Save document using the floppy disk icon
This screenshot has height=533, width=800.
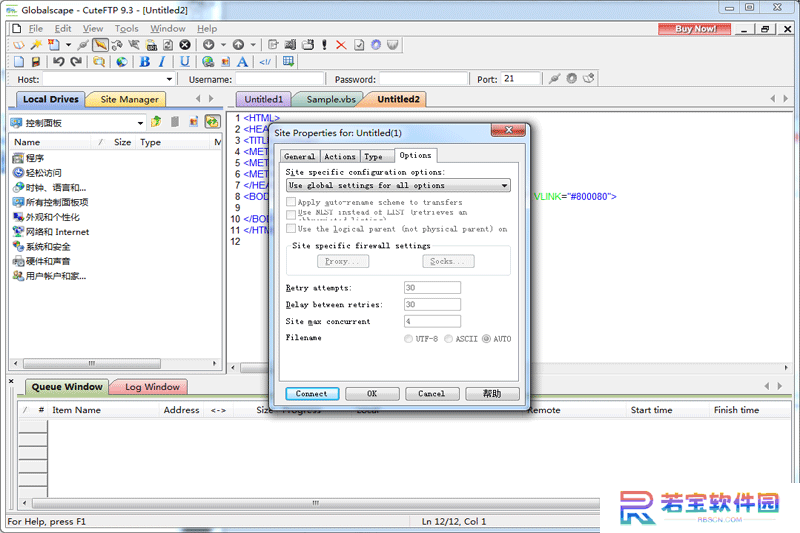36,62
